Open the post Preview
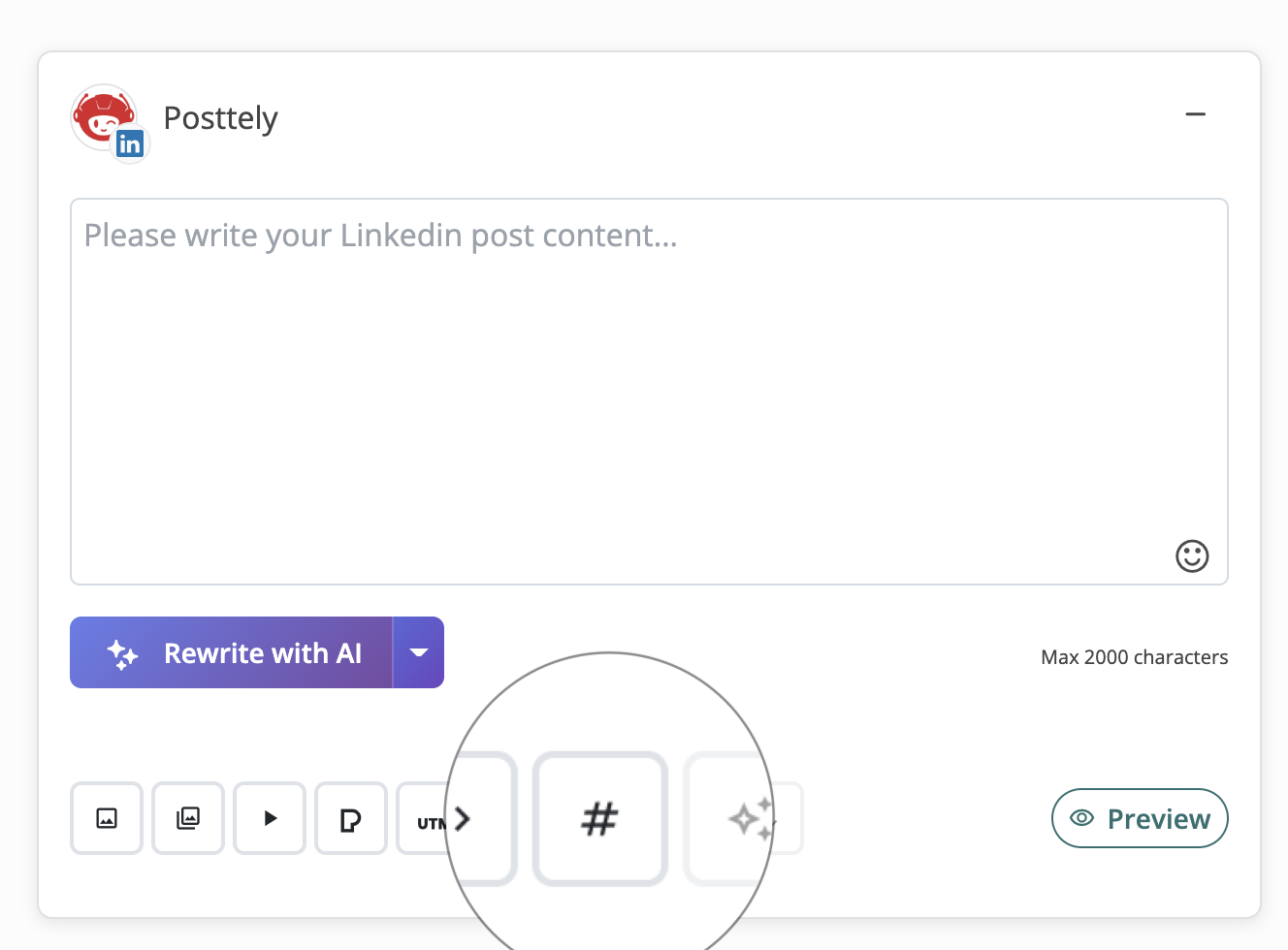Screen dimensions: 1288x950 click(1140, 819)
